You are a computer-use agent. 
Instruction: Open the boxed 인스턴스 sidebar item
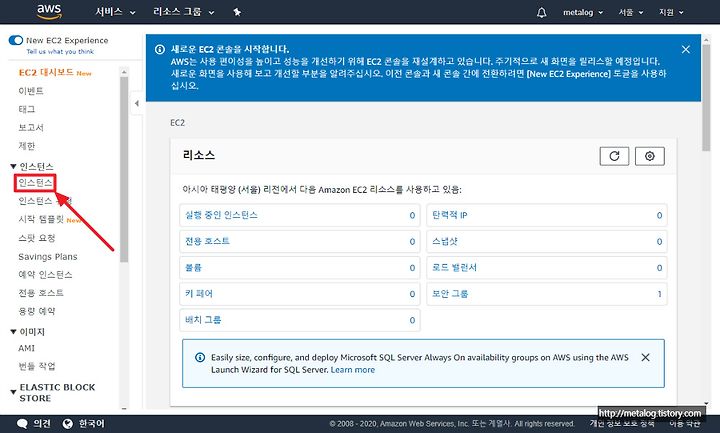pos(35,183)
